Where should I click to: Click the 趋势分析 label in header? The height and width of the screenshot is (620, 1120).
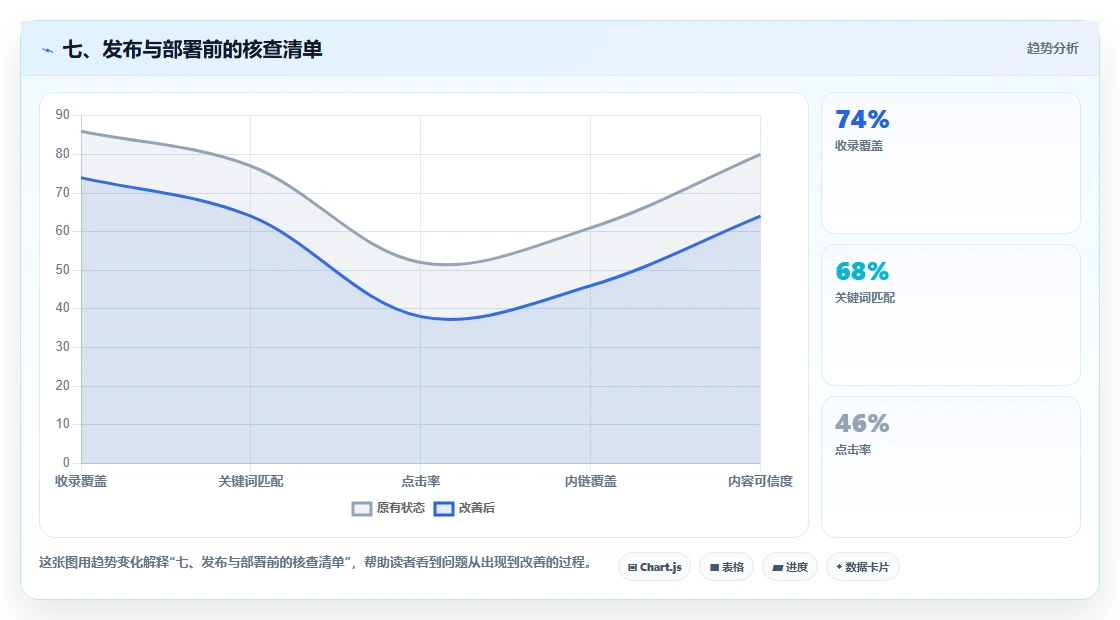click(1052, 49)
